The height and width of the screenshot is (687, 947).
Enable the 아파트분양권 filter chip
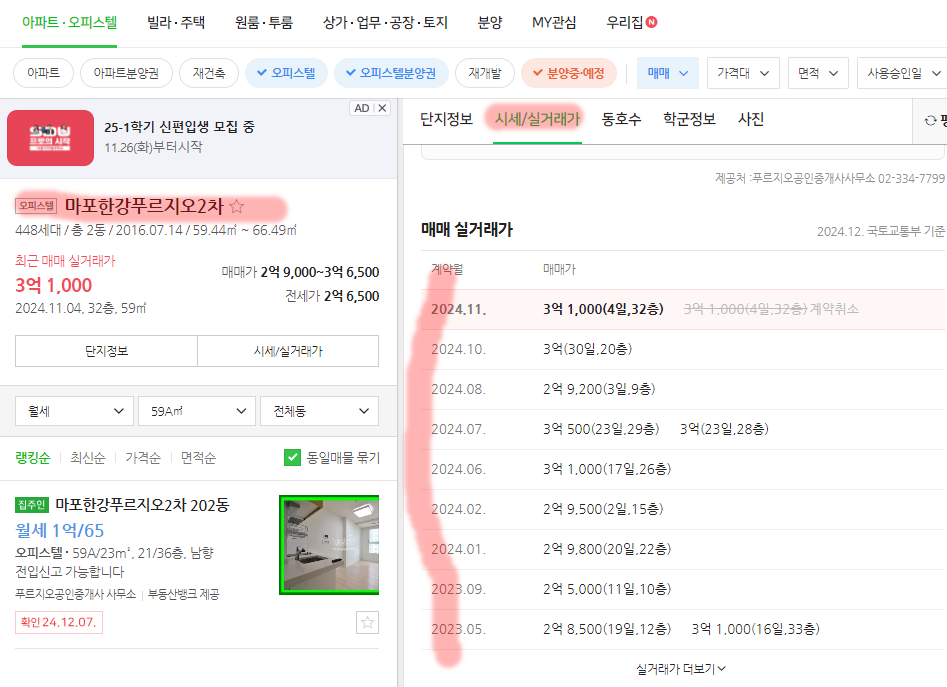[x=126, y=73]
